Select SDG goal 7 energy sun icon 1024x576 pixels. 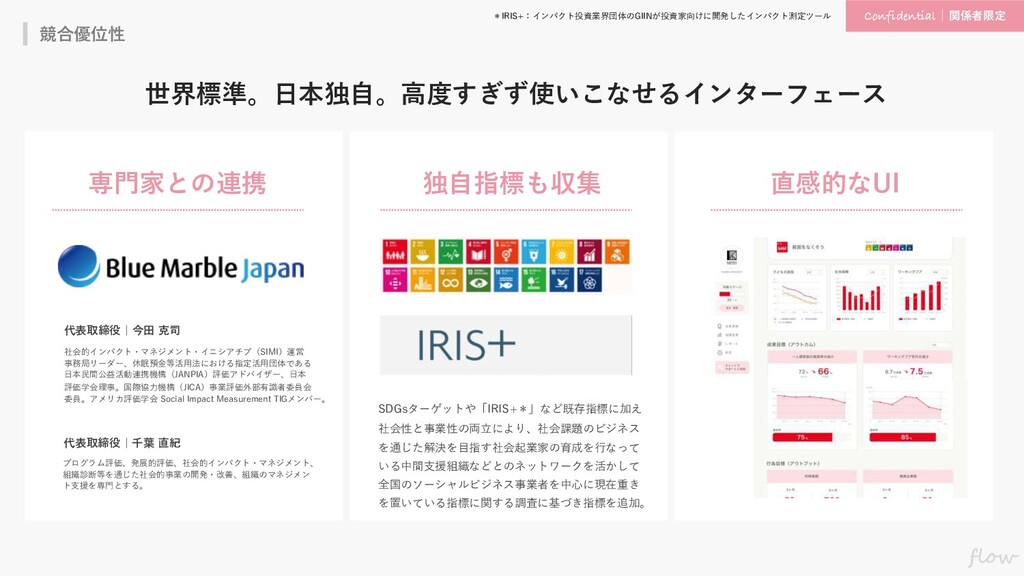click(562, 251)
